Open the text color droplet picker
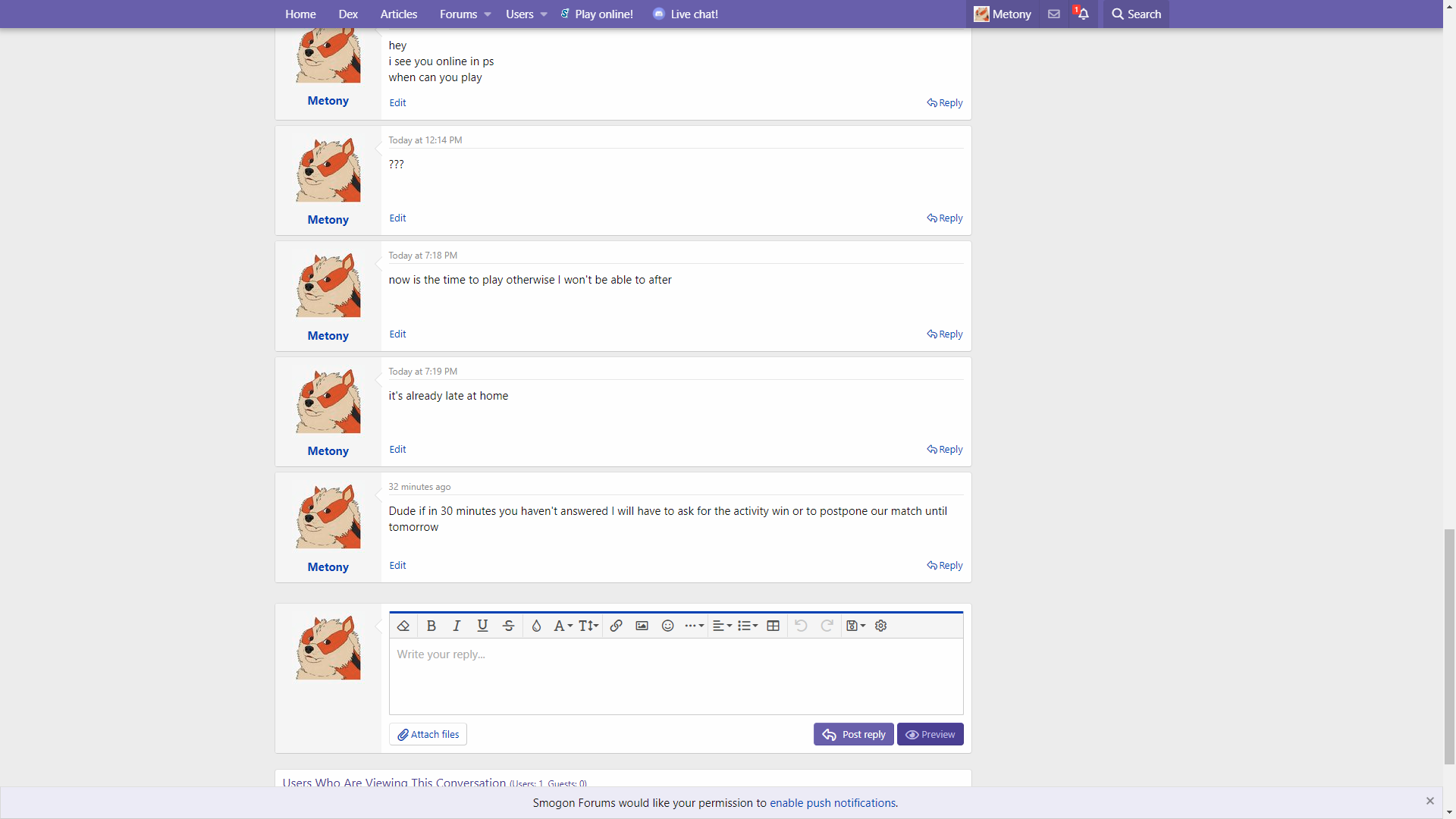1456x819 pixels. pyautogui.click(x=536, y=626)
